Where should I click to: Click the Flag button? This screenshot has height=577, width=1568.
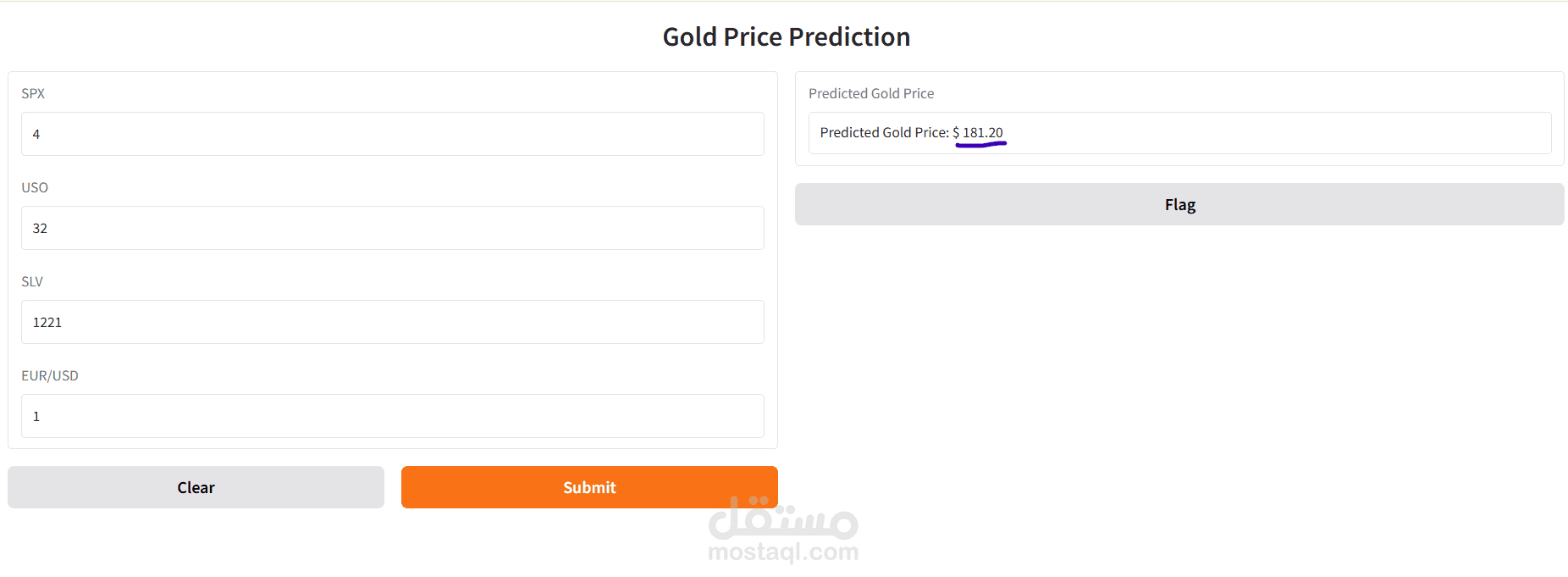point(1179,204)
